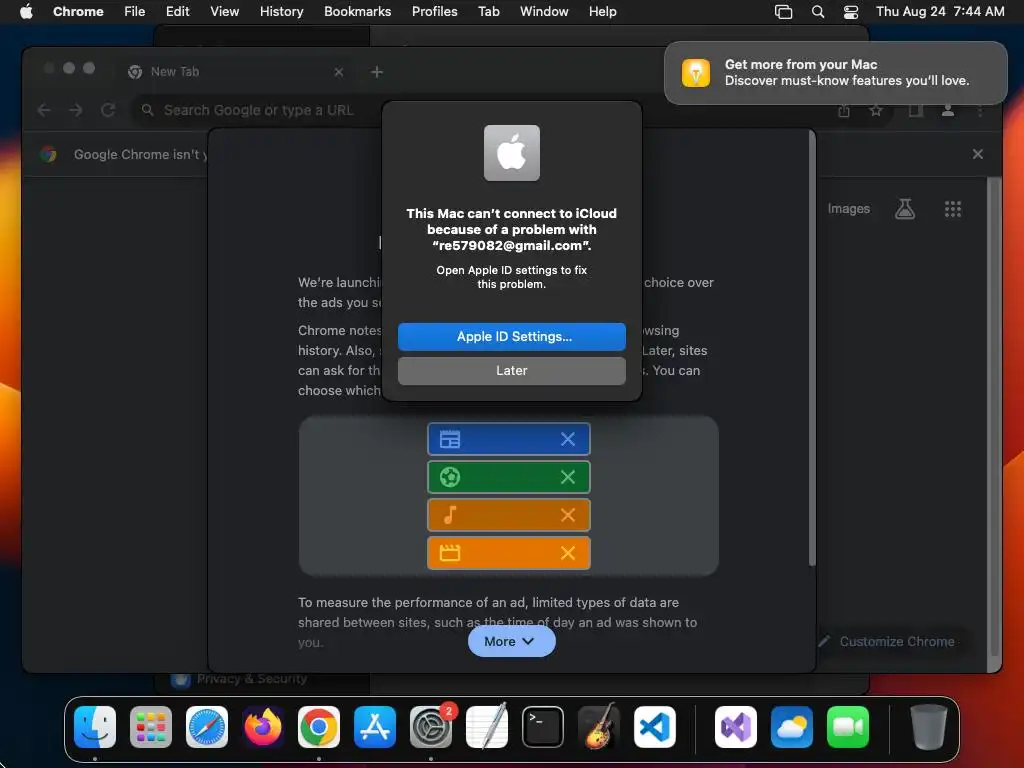Launch Terminal from the Dock
This screenshot has height=768, width=1024.
543,727
